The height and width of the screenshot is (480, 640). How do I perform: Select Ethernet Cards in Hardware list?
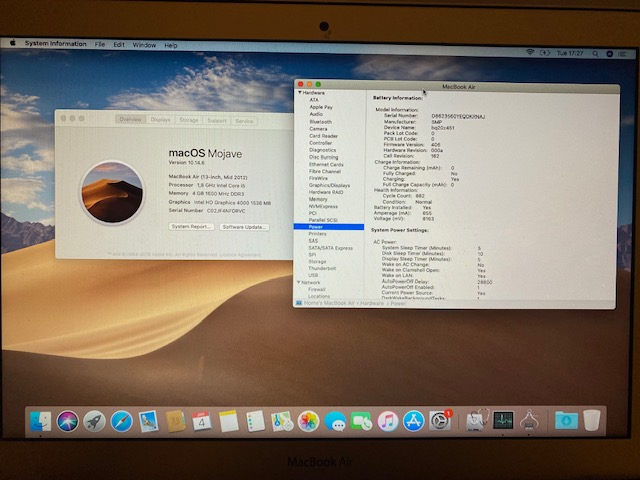326,164
